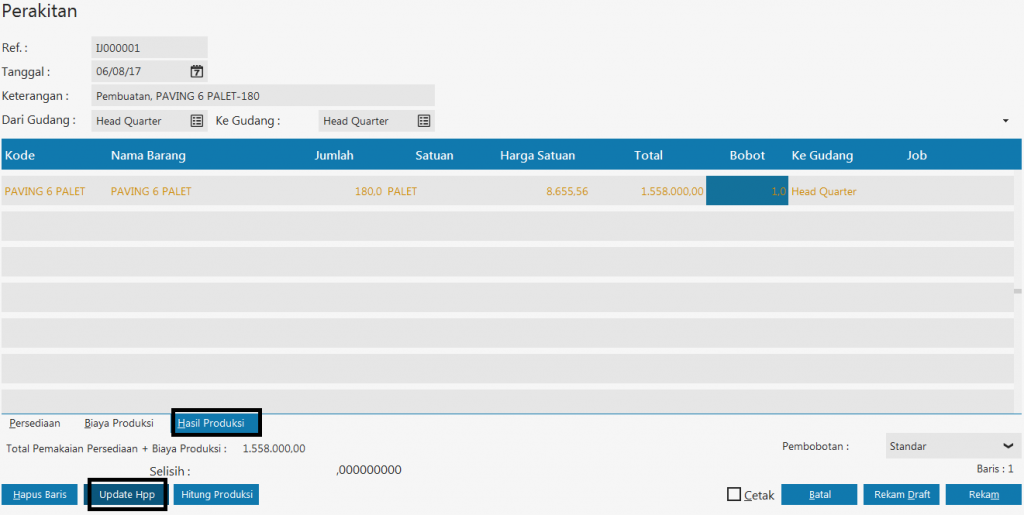The image size is (1024, 515).
Task: Open the Tanggal calendar picker icon
Action: (197, 71)
